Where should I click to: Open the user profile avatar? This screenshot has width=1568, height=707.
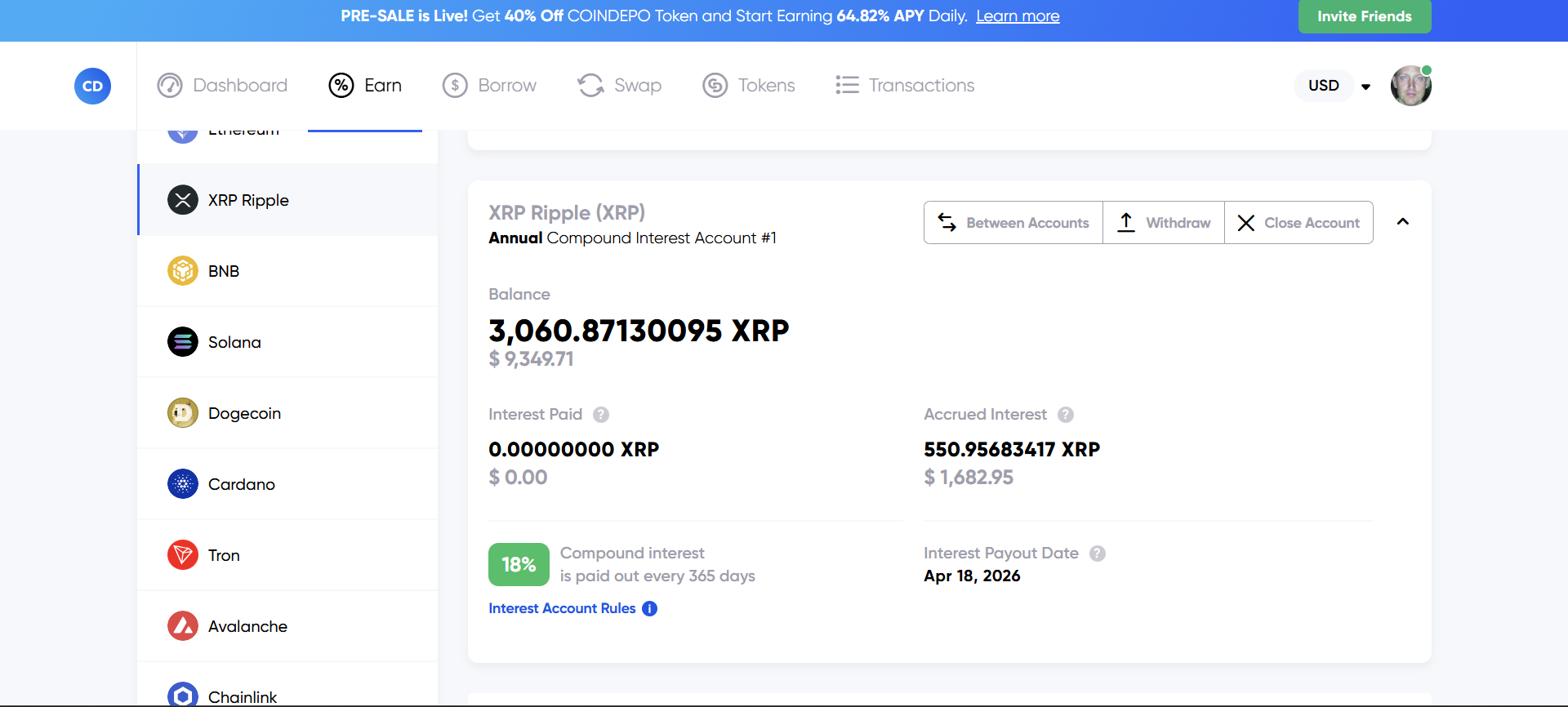(x=1410, y=86)
